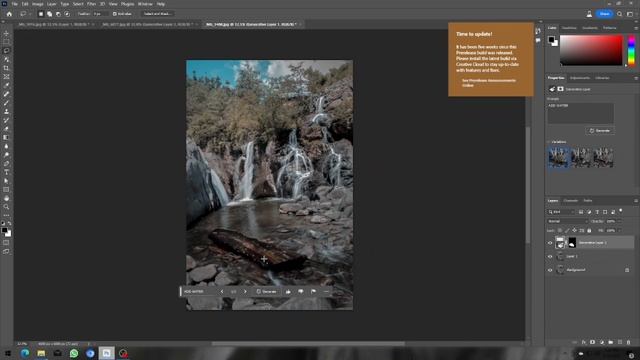This screenshot has width=640, height=360.
Task: Open the three-dots more options on task bar
Action: tap(326, 291)
